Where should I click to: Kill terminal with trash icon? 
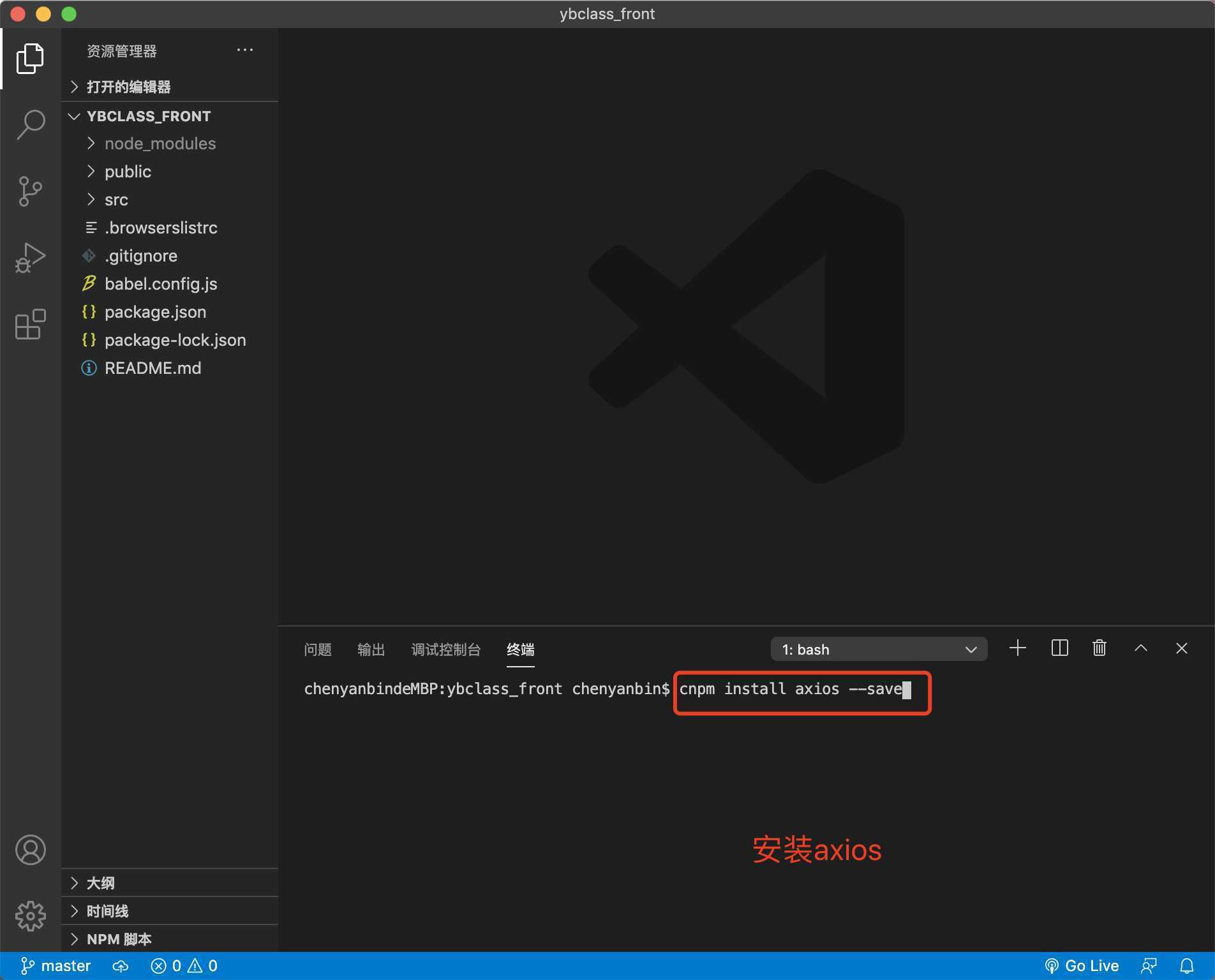(x=1099, y=648)
